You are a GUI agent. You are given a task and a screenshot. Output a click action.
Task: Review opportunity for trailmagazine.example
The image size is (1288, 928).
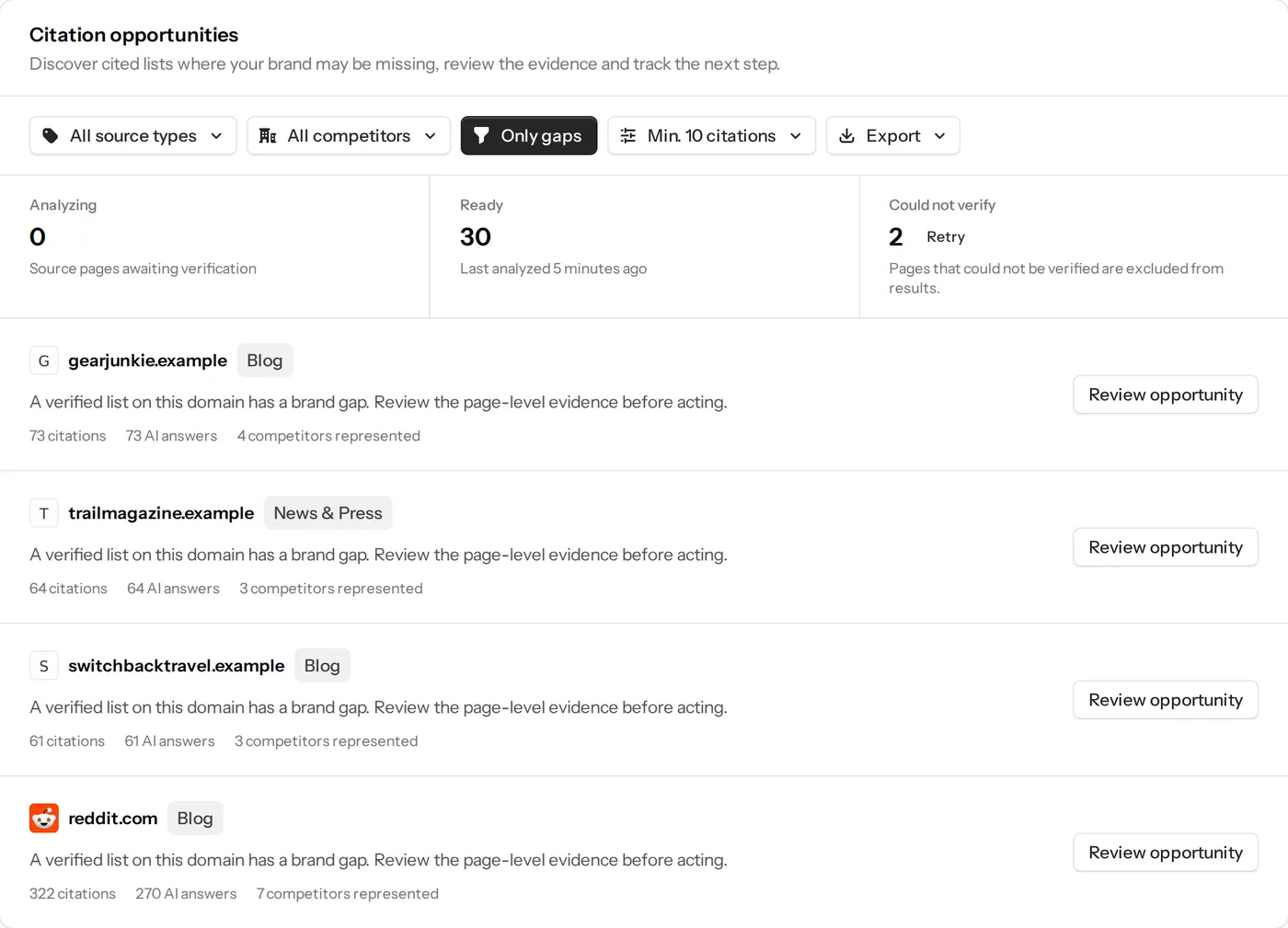(1166, 547)
